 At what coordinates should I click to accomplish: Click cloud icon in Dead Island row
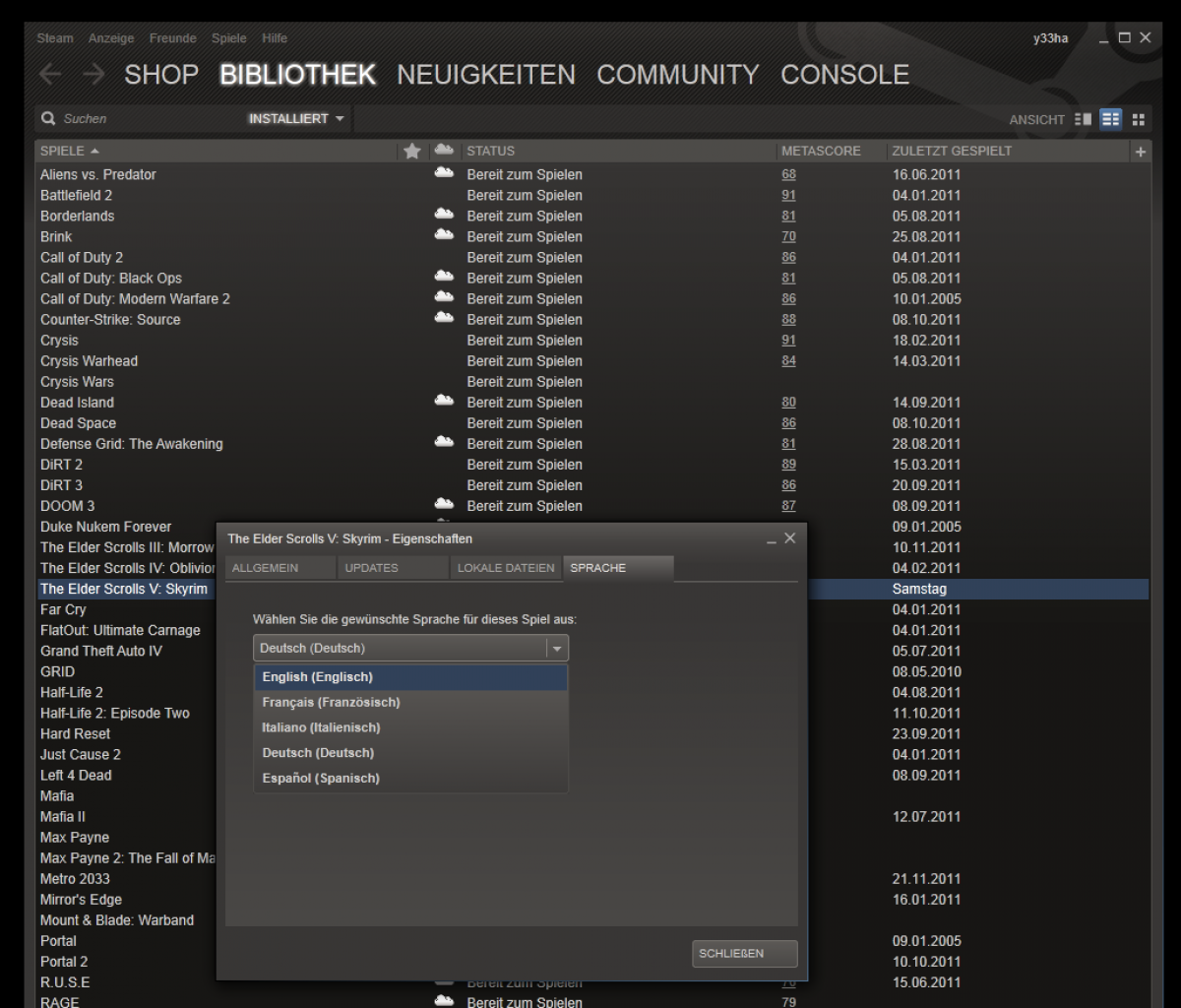[x=444, y=401]
